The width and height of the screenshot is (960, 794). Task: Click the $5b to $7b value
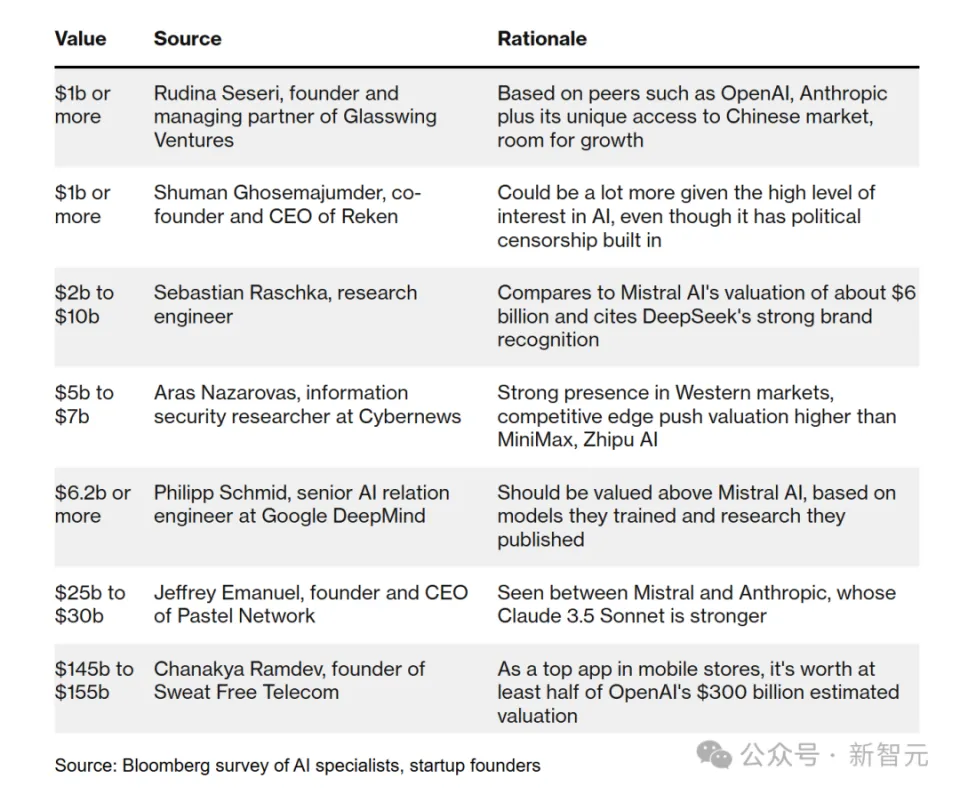pyautogui.click(x=84, y=404)
